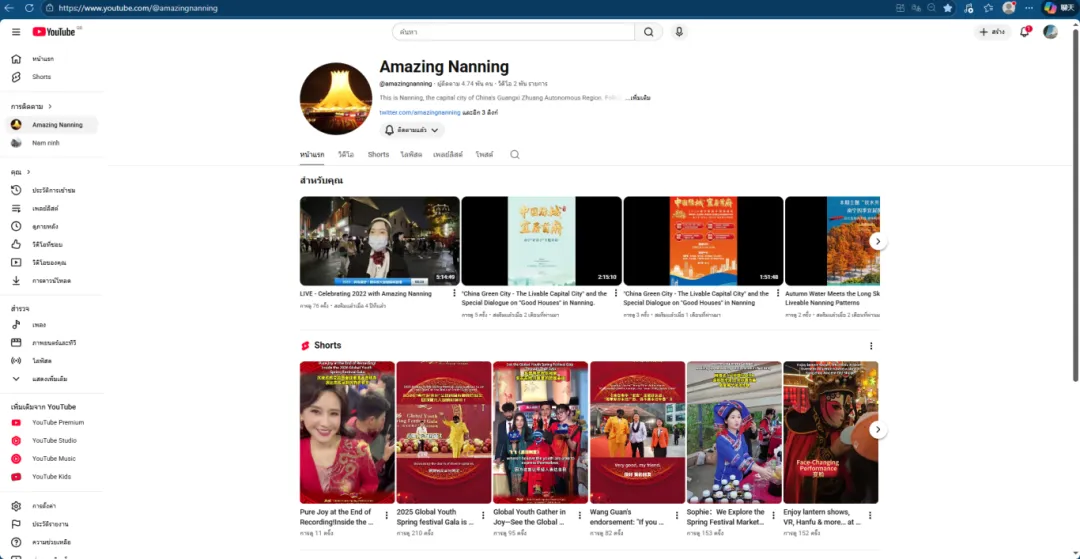This screenshot has height=559, width=1080.
Task: Open Settings gear in sidebar
Action: pyautogui.click(x=53, y=506)
